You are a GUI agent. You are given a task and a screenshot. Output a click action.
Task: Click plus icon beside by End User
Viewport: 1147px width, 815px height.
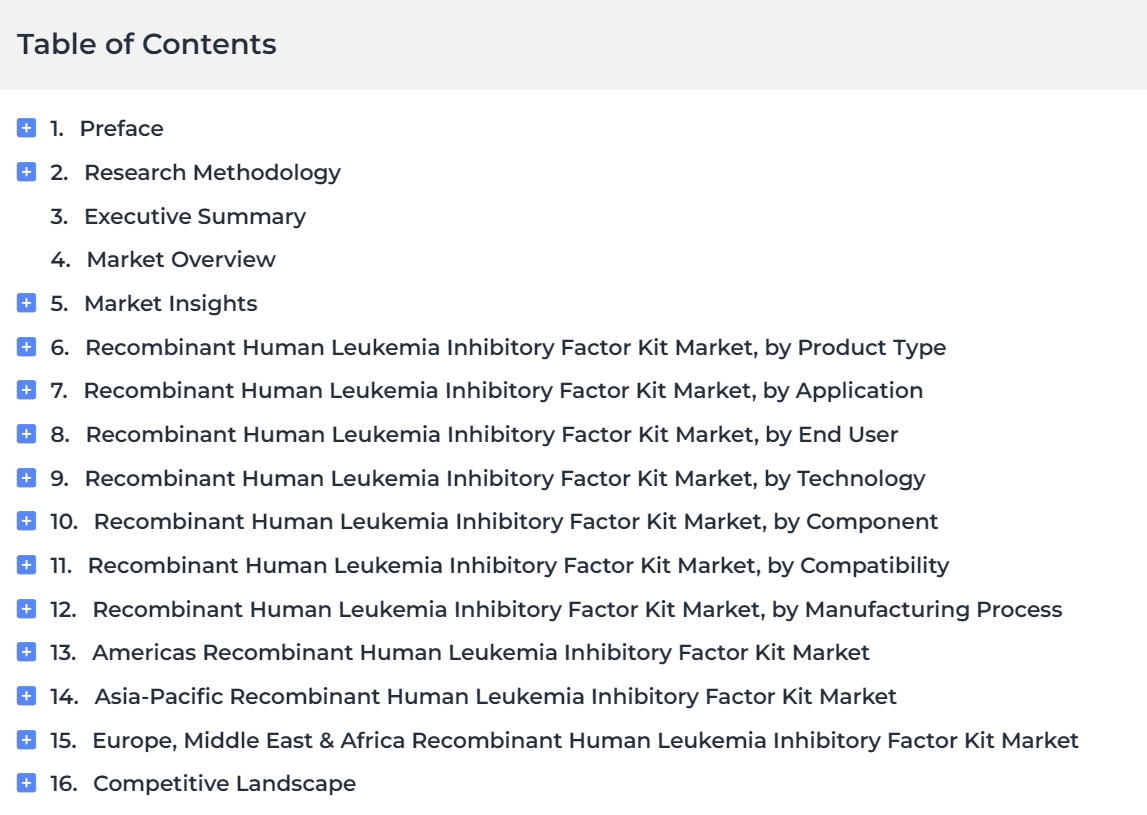coord(26,434)
